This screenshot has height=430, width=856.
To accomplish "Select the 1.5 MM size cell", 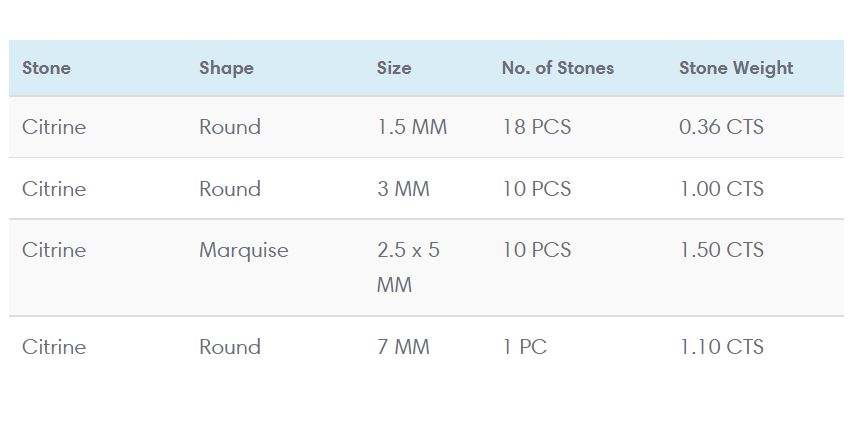I will (412, 127).
